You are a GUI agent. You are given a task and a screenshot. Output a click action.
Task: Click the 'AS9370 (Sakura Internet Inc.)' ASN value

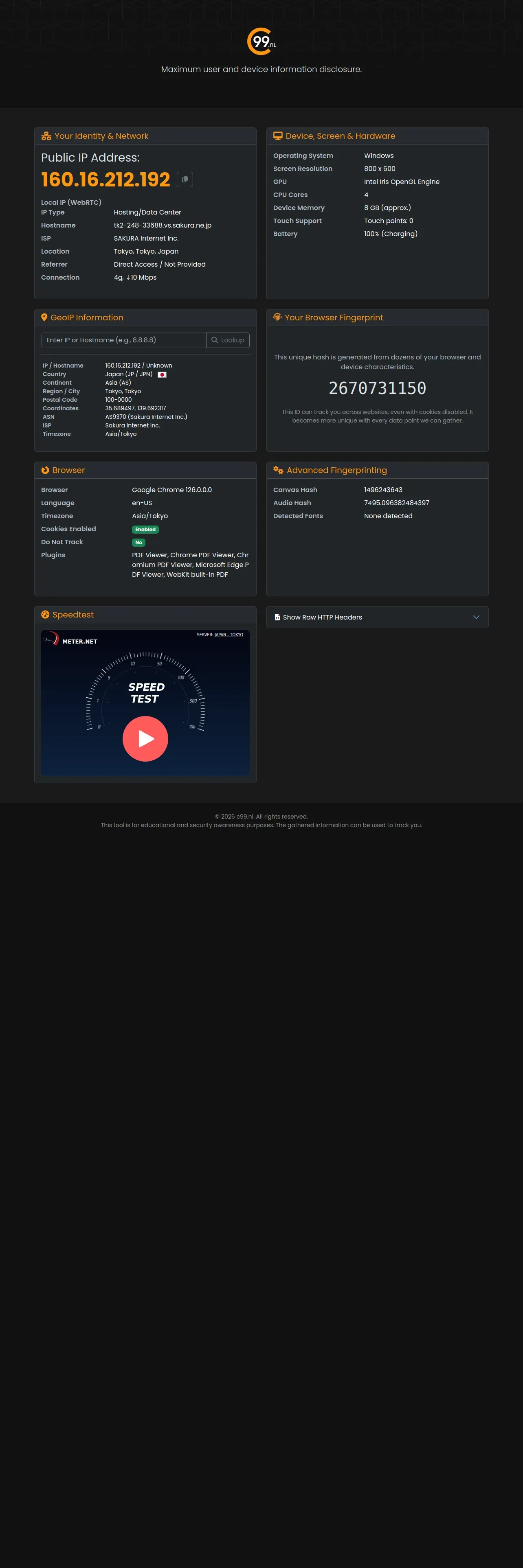point(146,417)
